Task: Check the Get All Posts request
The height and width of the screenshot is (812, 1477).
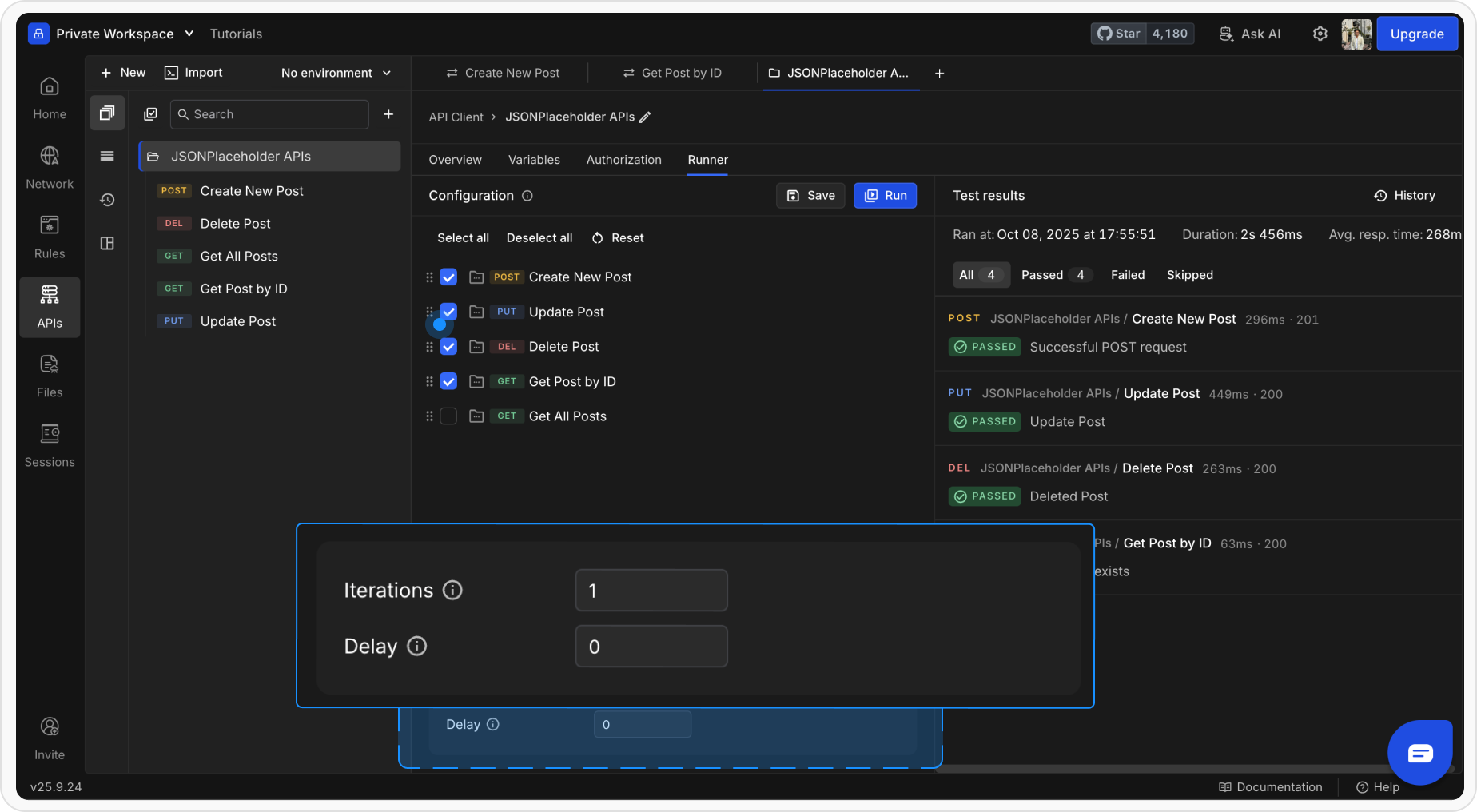Action: 448,416
